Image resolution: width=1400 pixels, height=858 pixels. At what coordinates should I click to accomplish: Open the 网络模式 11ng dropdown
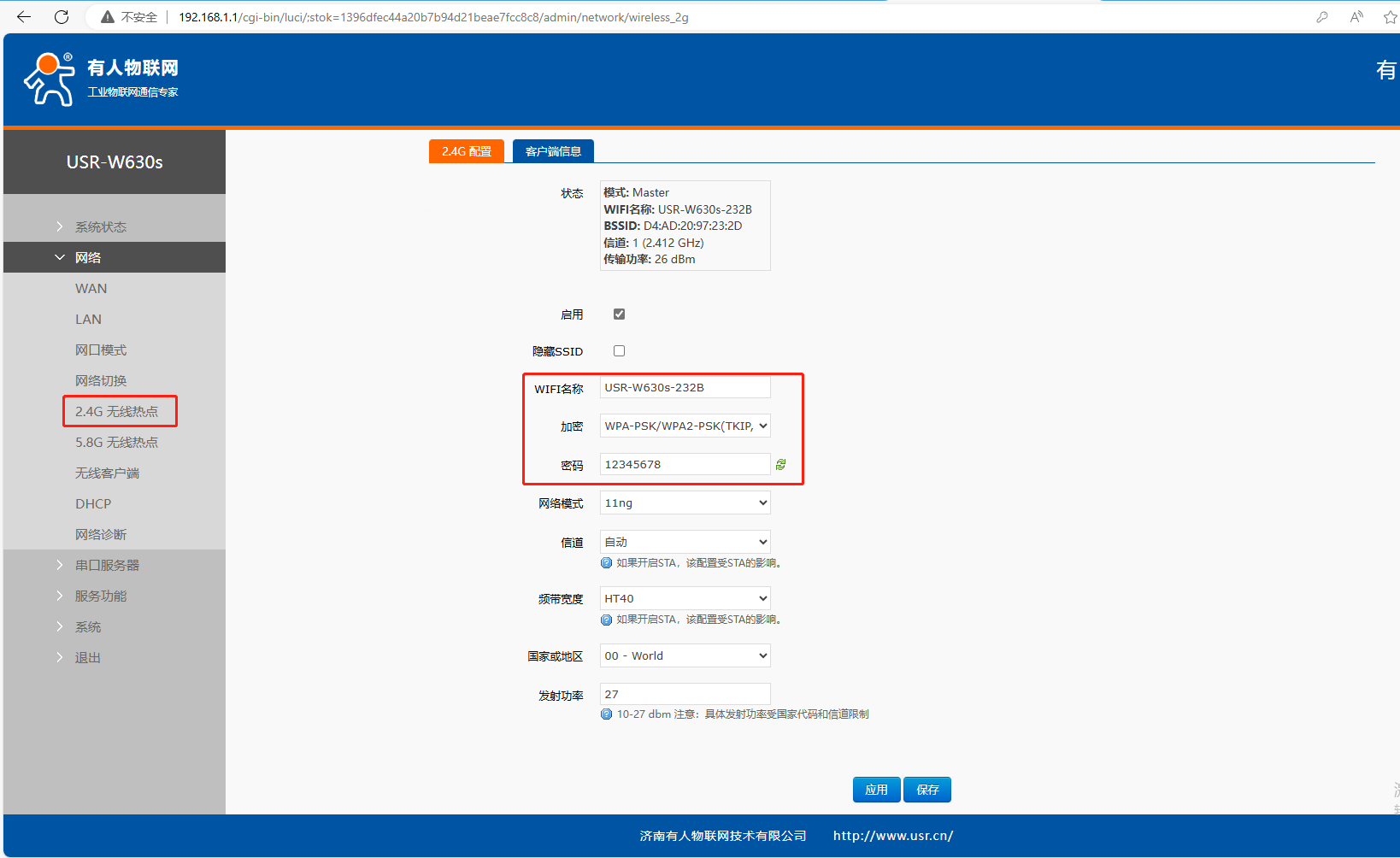(685, 503)
